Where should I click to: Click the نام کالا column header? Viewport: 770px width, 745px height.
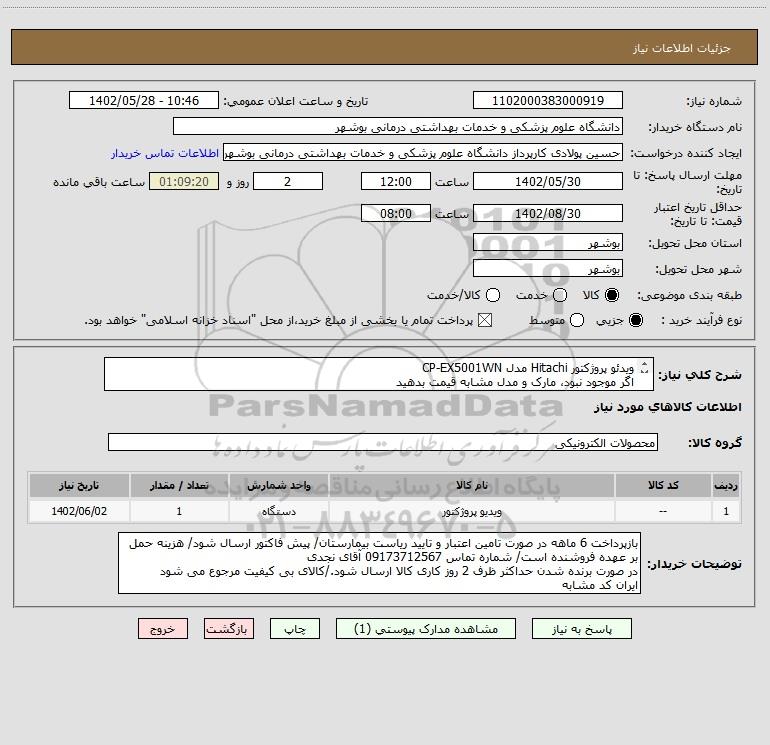471,485
